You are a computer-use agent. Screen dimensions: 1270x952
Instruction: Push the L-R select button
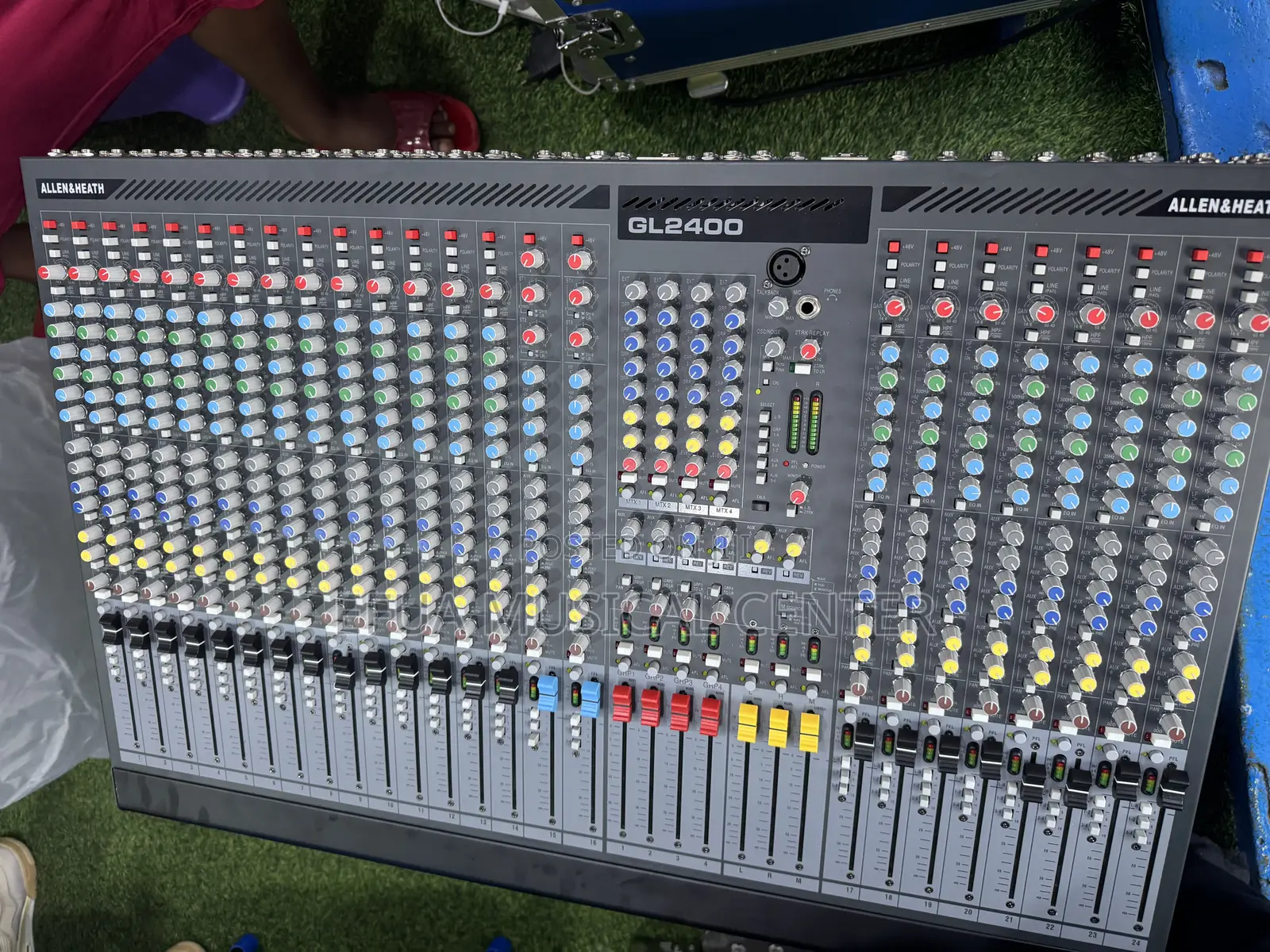pos(764,418)
